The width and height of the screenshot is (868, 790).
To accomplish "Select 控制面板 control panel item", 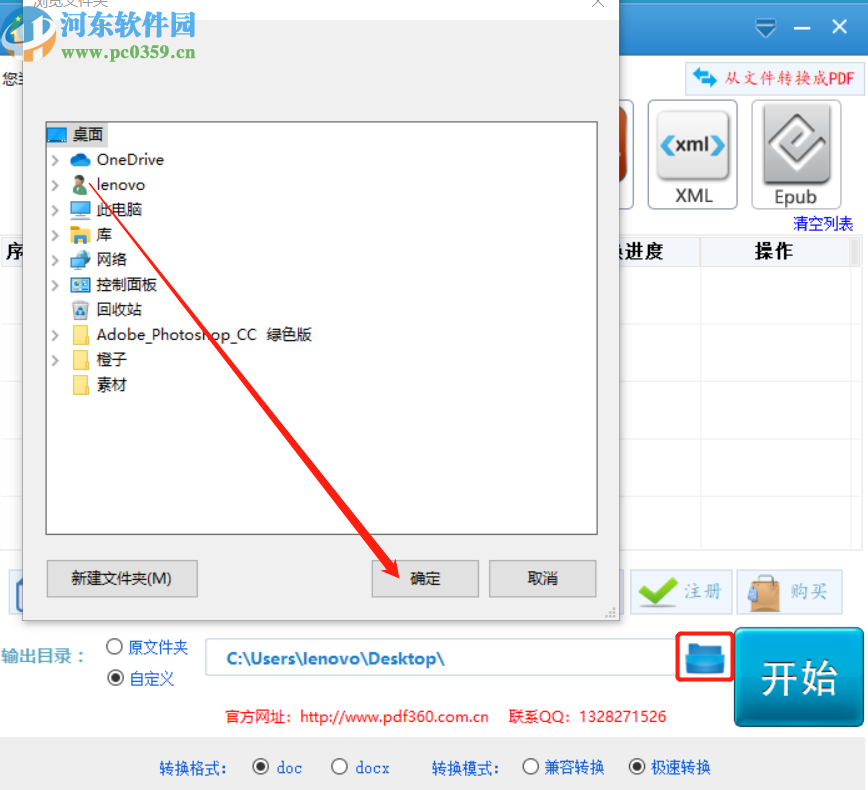I will click(126, 285).
